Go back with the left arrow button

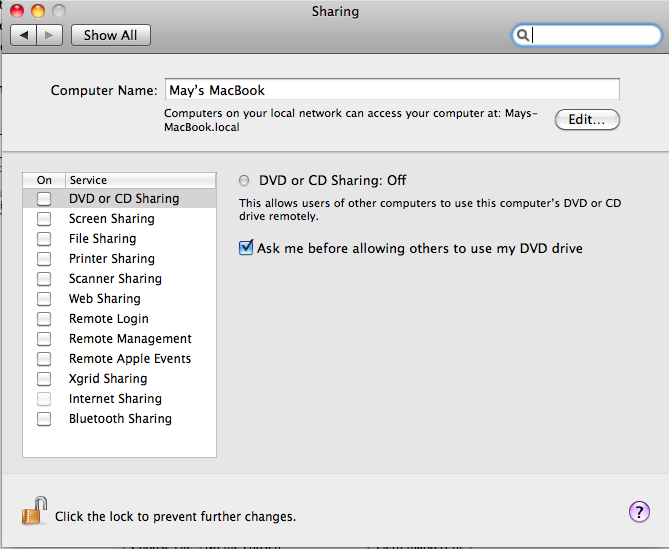pos(23,35)
